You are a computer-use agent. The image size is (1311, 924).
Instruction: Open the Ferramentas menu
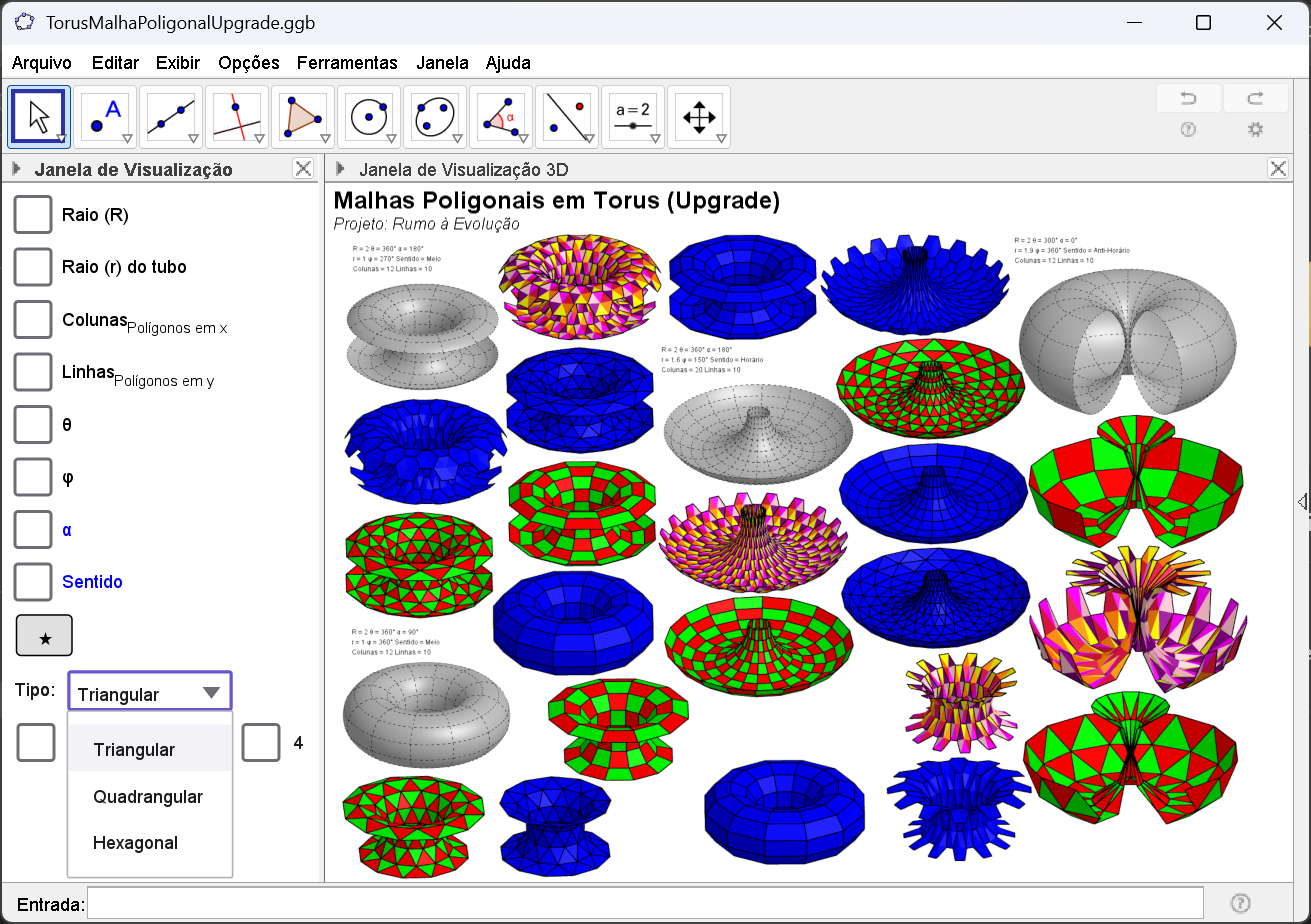(347, 63)
